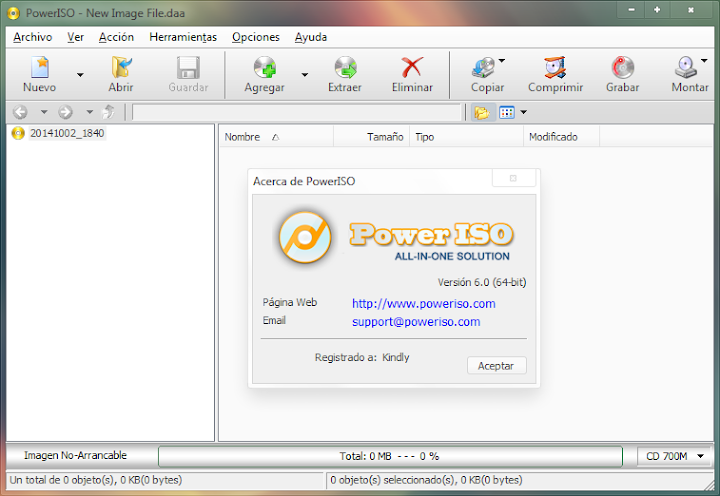Click the Abrir folder icon
Screen dimensions: 720x496
pos(121,68)
